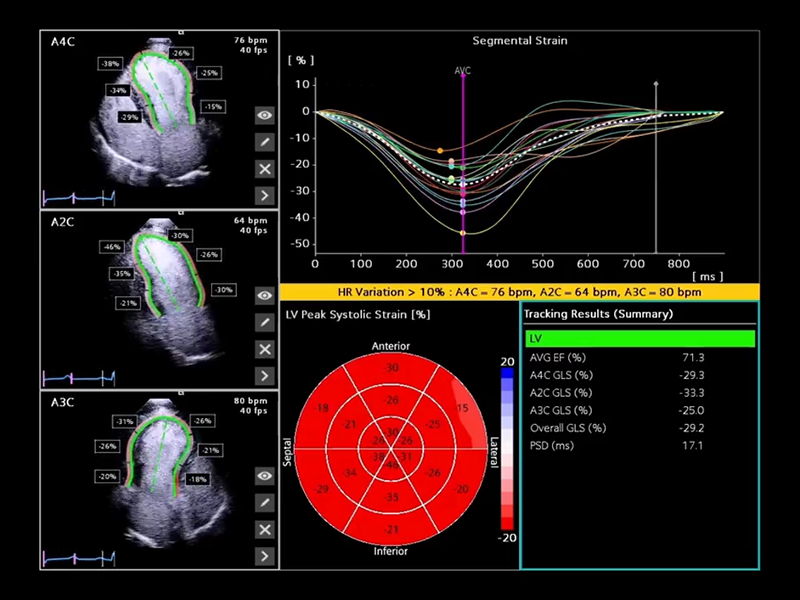800x600 pixels.
Task: Click the HR Variation warning banner
Action: pos(519,291)
